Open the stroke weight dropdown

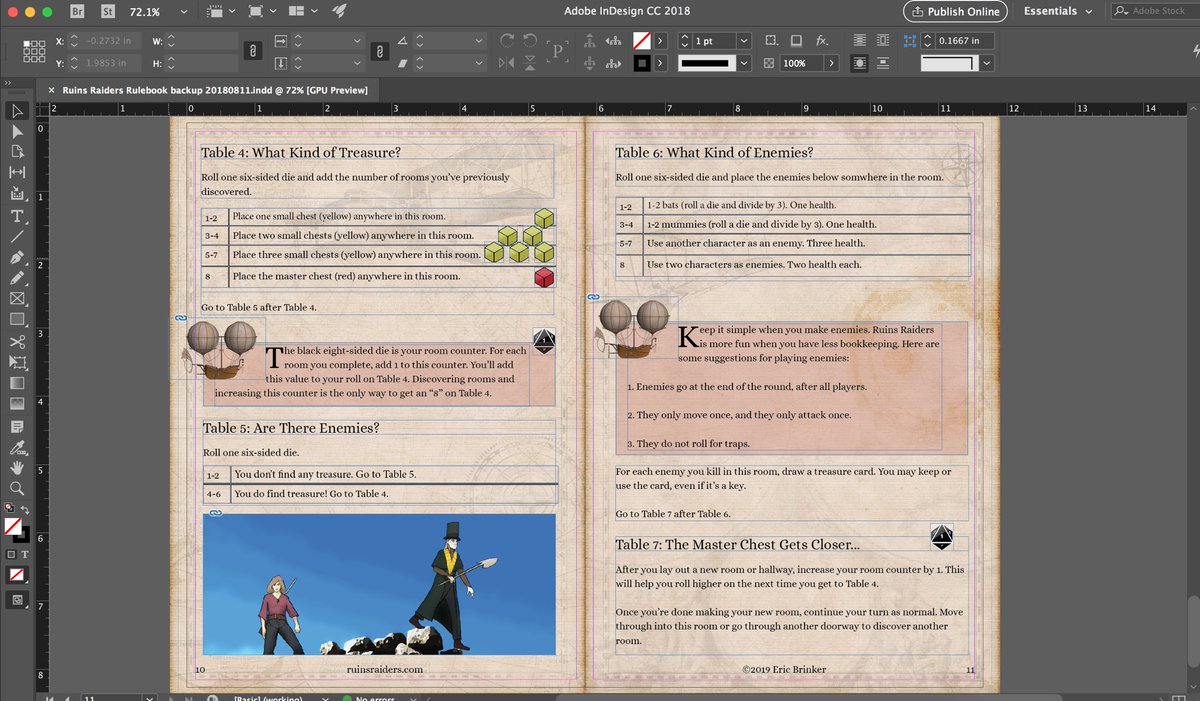pyautogui.click(x=743, y=41)
